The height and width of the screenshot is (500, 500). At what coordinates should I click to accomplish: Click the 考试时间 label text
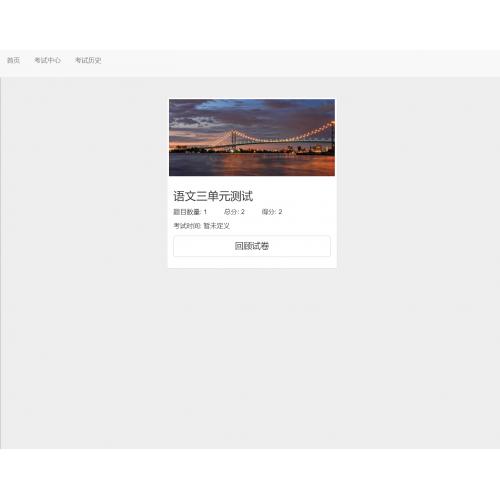coord(187,226)
